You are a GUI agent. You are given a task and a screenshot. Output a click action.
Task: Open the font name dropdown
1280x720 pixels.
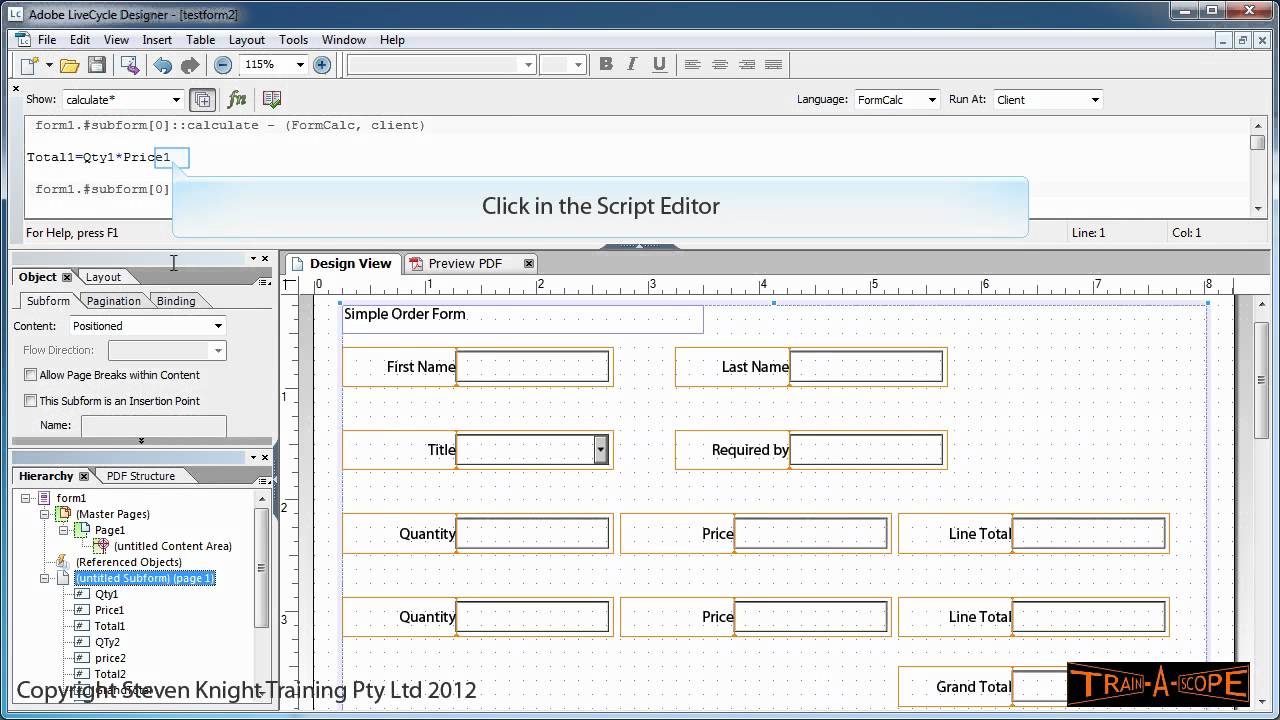click(529, 65)
